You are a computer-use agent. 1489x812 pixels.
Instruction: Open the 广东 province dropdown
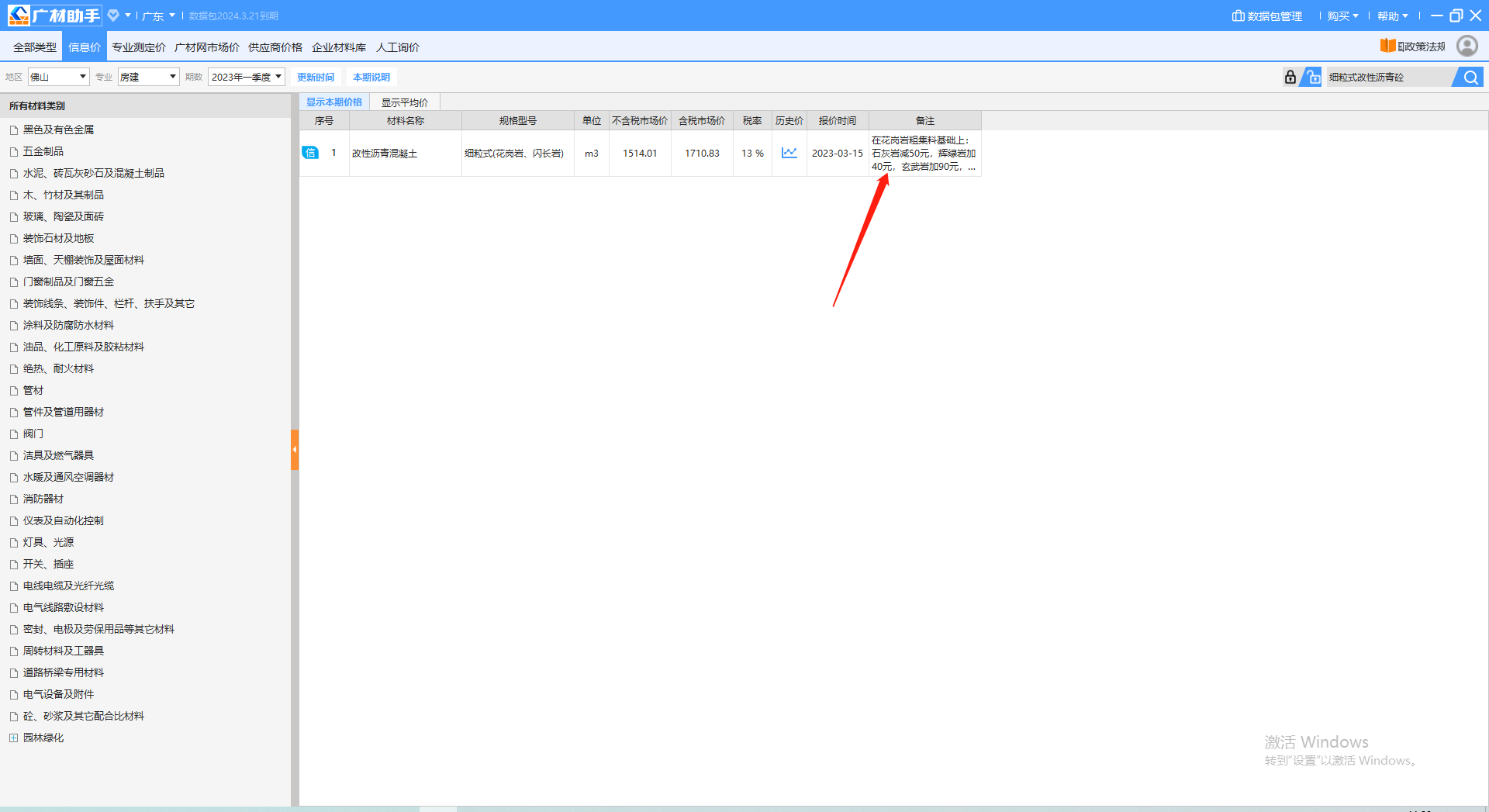(x=158, y=16)
